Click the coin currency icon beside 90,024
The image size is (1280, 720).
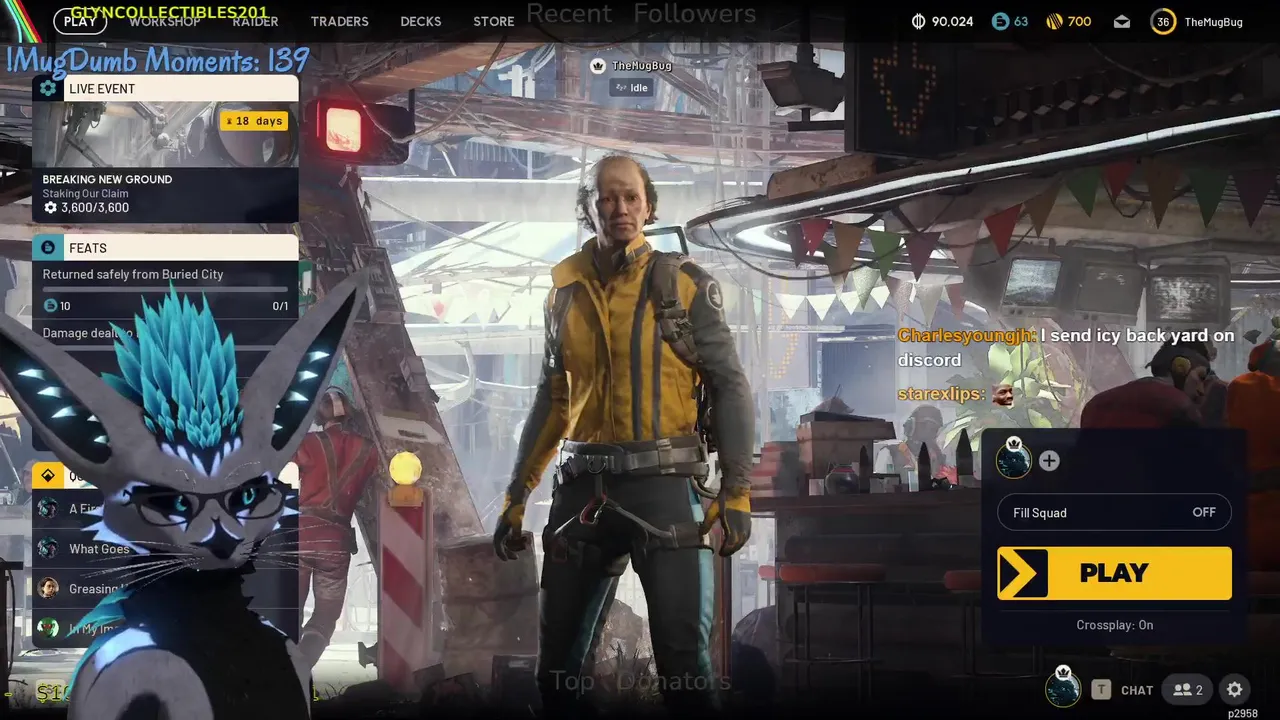(919, 21)
